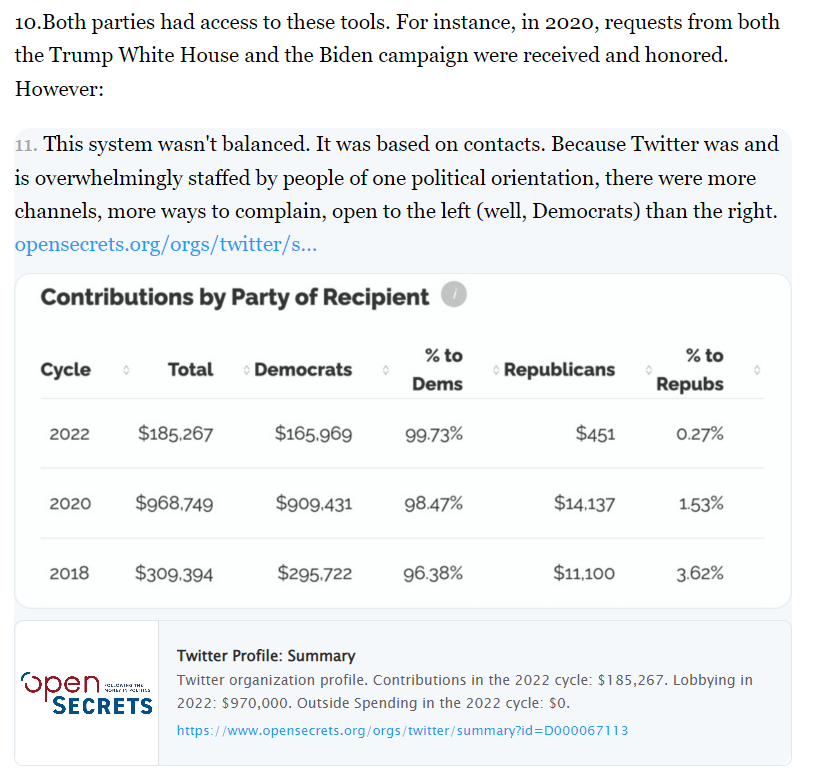Click the Twitter Profile: Summary title
815x777 pixels.
tap(266, 656)
